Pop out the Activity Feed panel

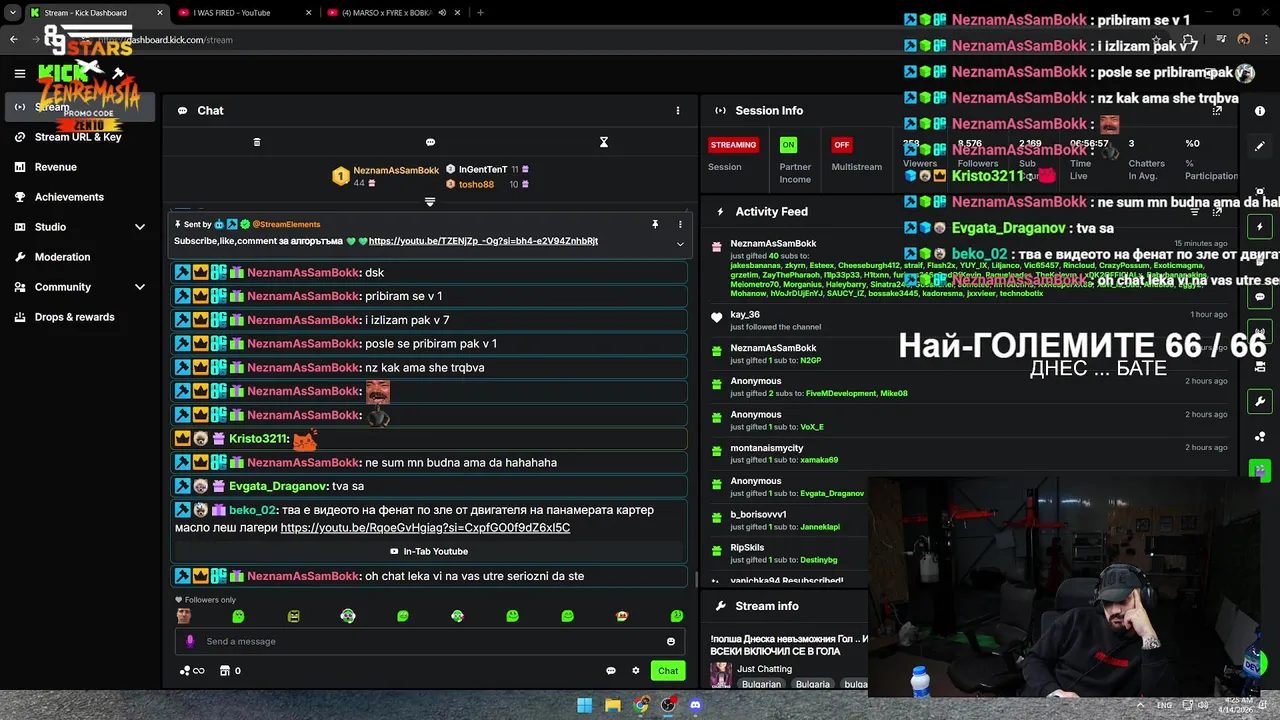pos(1217,211)
